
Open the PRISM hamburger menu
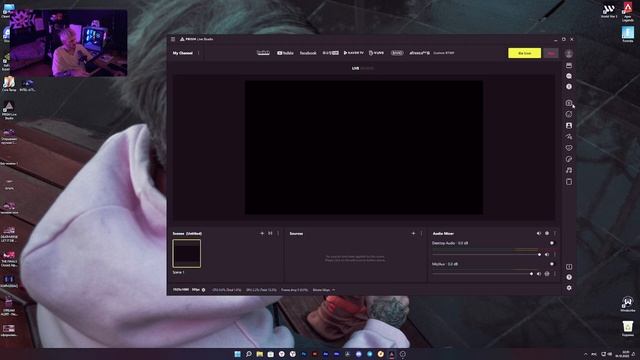pyautogui.click(x=173, y=39)
